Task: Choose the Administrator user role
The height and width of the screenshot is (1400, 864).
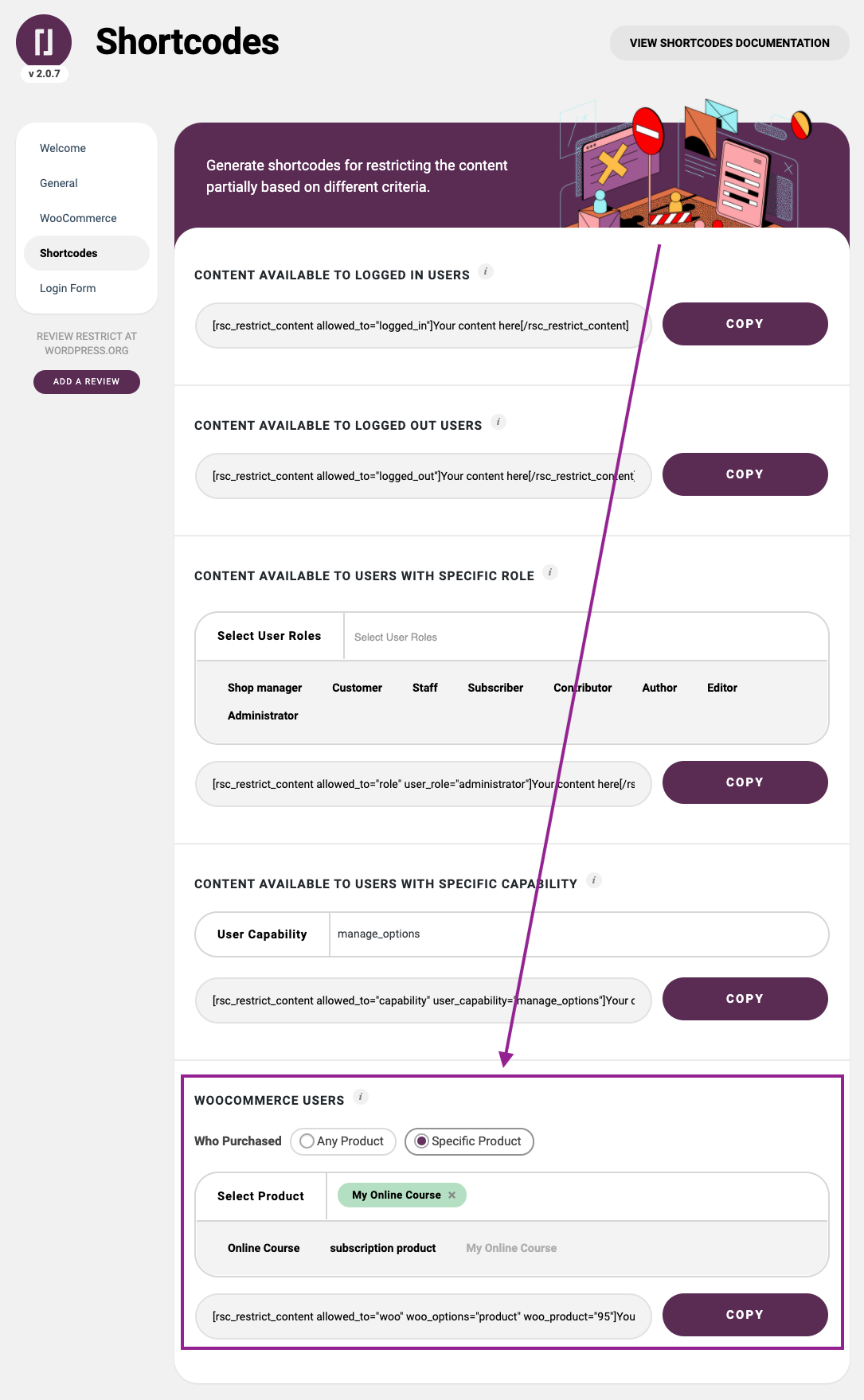Action: click(x=263, y=716)
